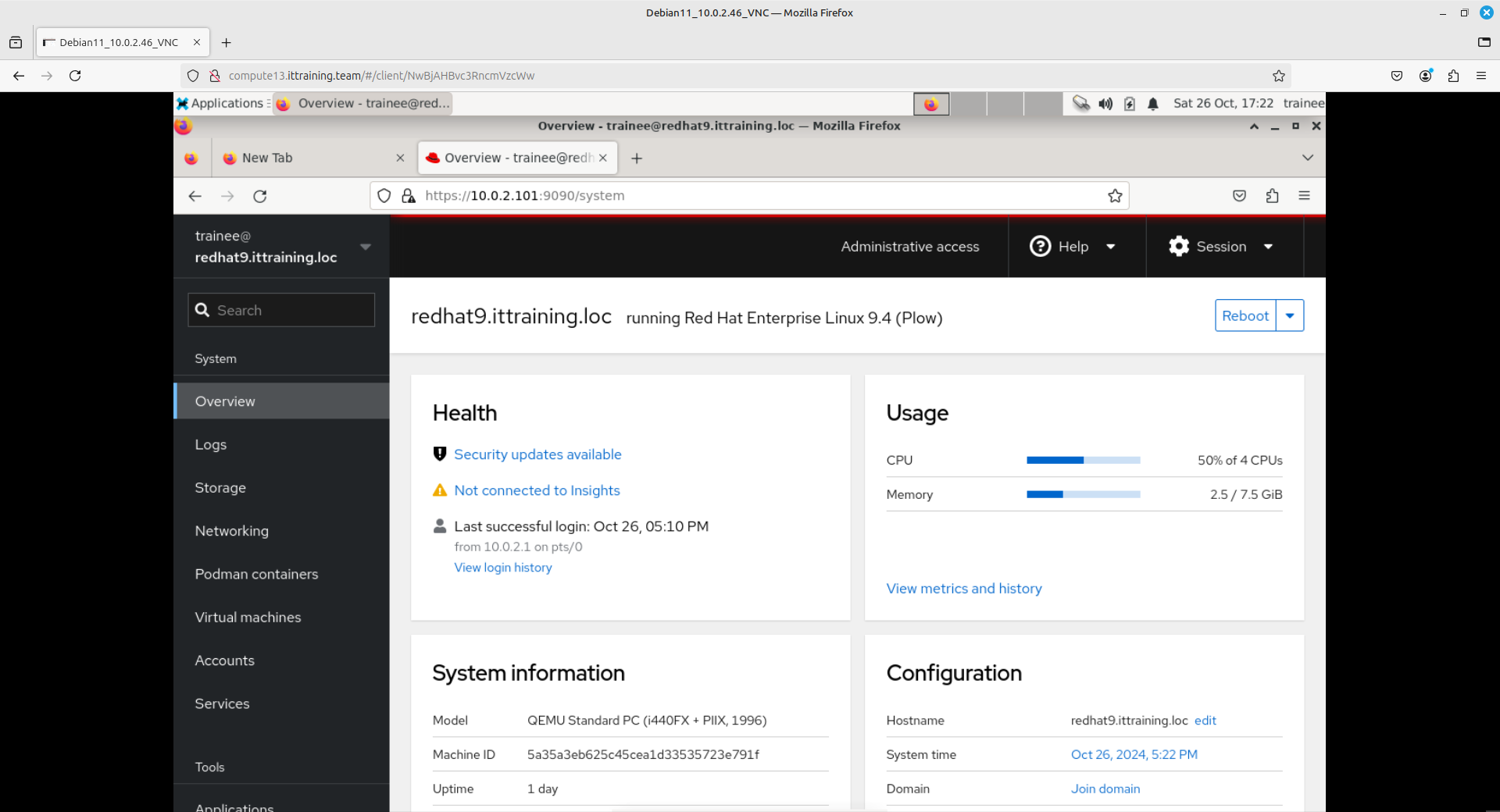Click the Memory usage bar
Screen dimensions: 1500x812
coord(1084,494)
